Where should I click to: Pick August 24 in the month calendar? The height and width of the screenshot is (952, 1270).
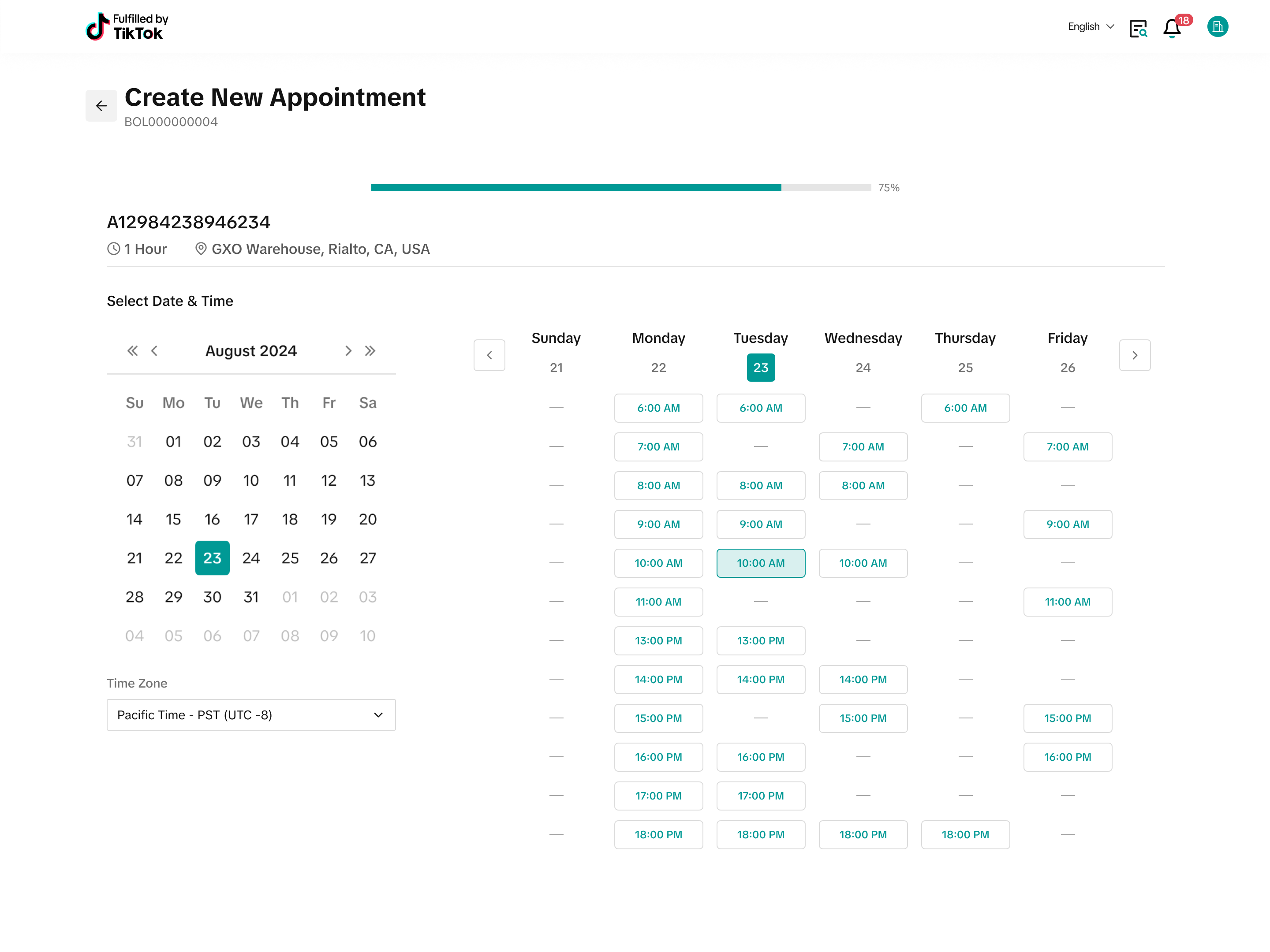point(251,558)
